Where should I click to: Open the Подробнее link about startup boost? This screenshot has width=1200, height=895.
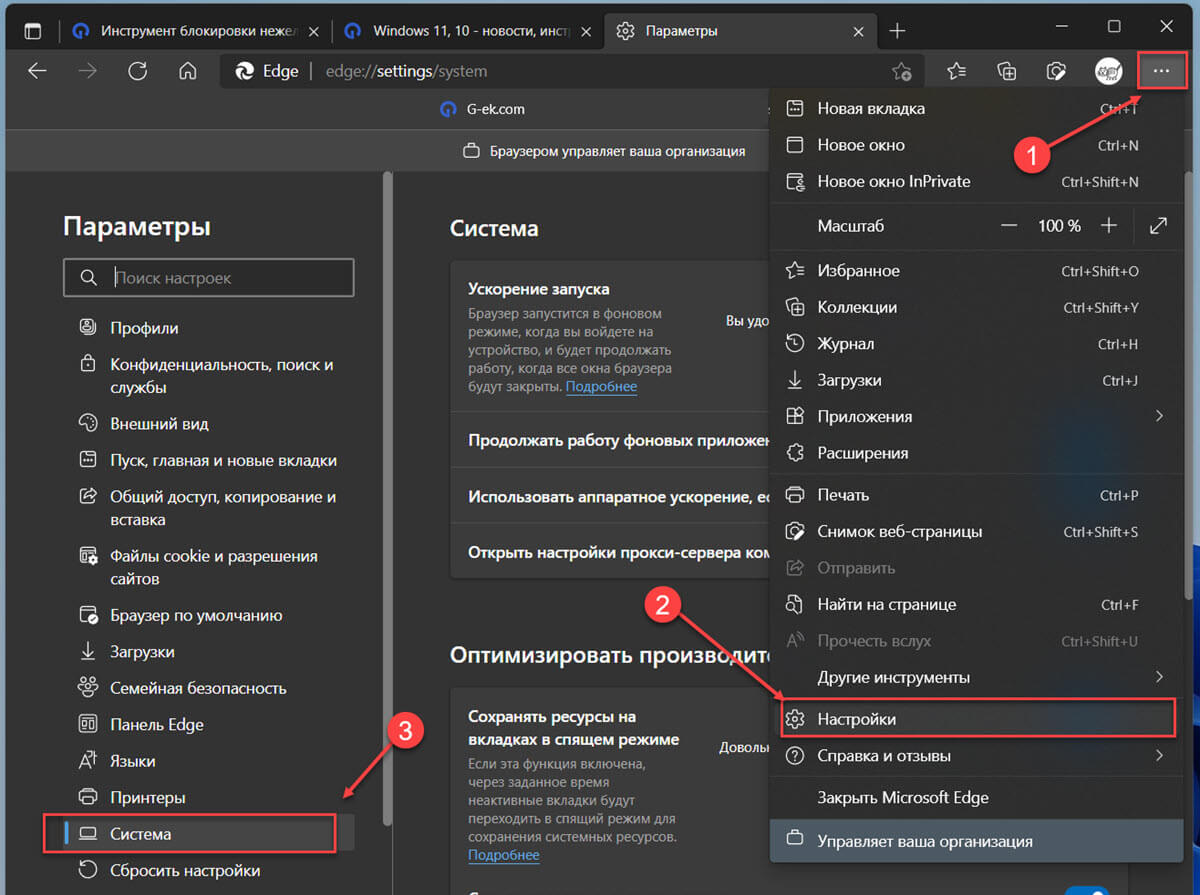[x=601, y=386]
